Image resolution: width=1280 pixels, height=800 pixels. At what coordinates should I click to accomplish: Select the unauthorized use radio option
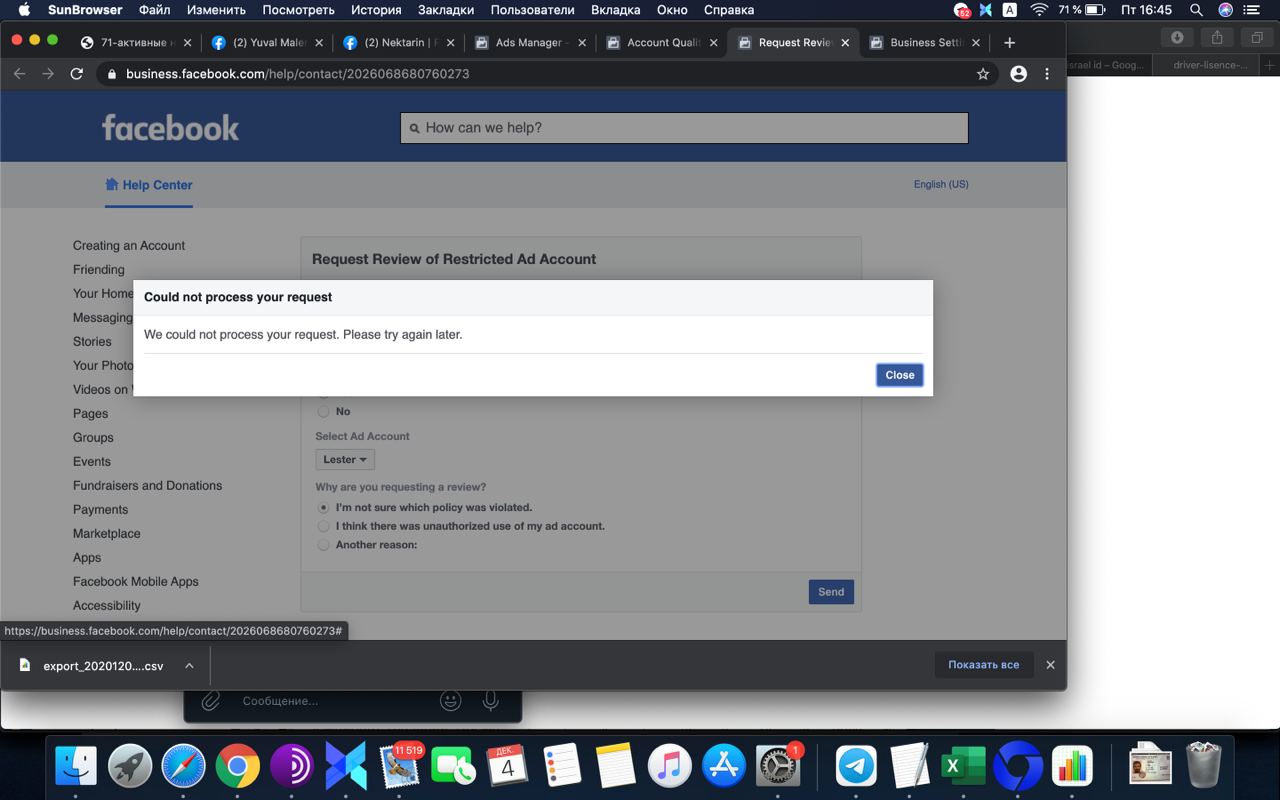click(323, 526)
